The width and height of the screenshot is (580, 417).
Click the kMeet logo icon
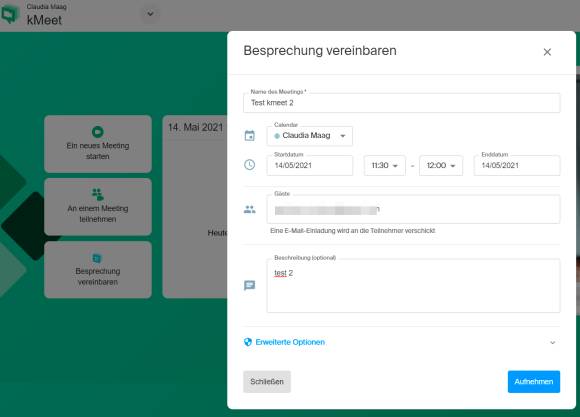point(9,14)
